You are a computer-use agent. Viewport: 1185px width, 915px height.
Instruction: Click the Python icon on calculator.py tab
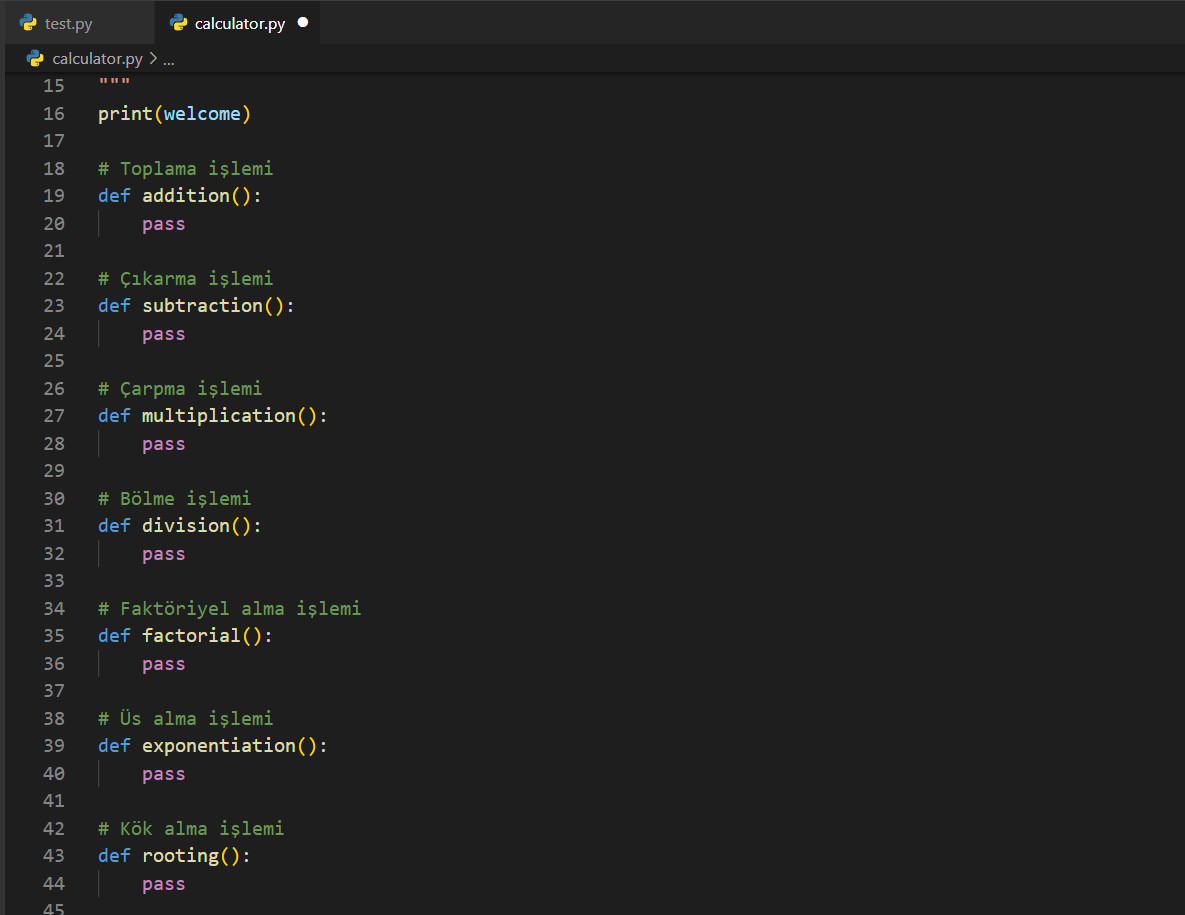[x=179, y=23]
